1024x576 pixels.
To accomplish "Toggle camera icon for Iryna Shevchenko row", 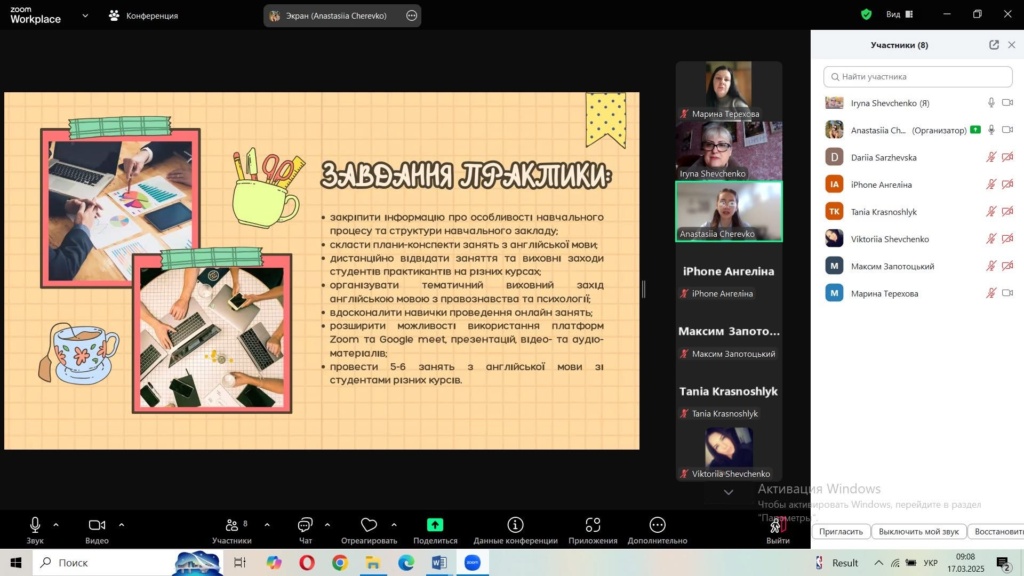I will [1008, 103].
